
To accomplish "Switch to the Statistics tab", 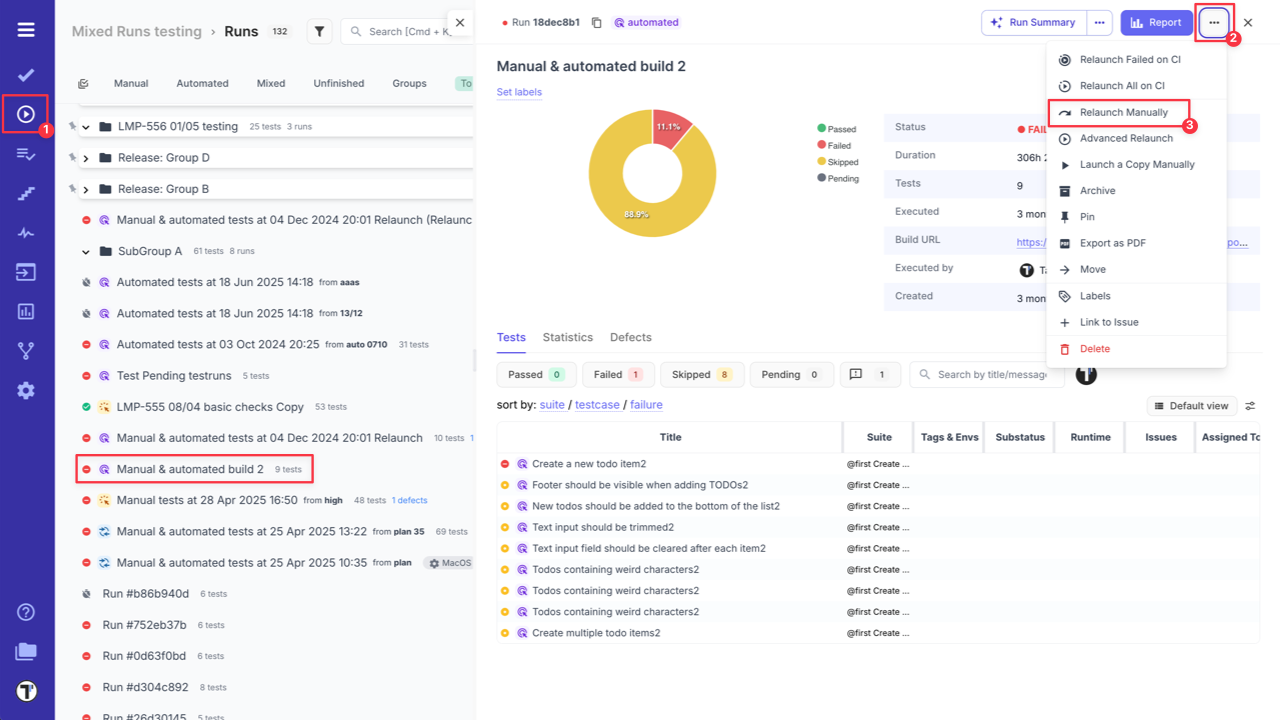I will [x=567, y=337].
